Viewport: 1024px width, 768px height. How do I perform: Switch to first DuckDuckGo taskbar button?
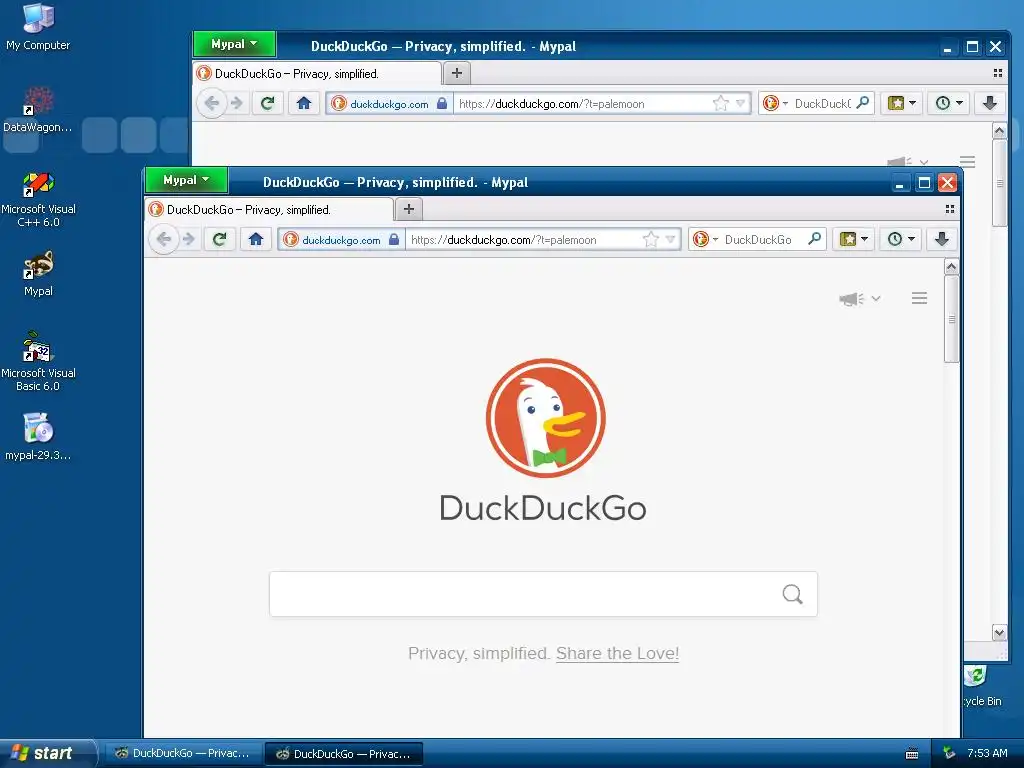tap(184, 754)
